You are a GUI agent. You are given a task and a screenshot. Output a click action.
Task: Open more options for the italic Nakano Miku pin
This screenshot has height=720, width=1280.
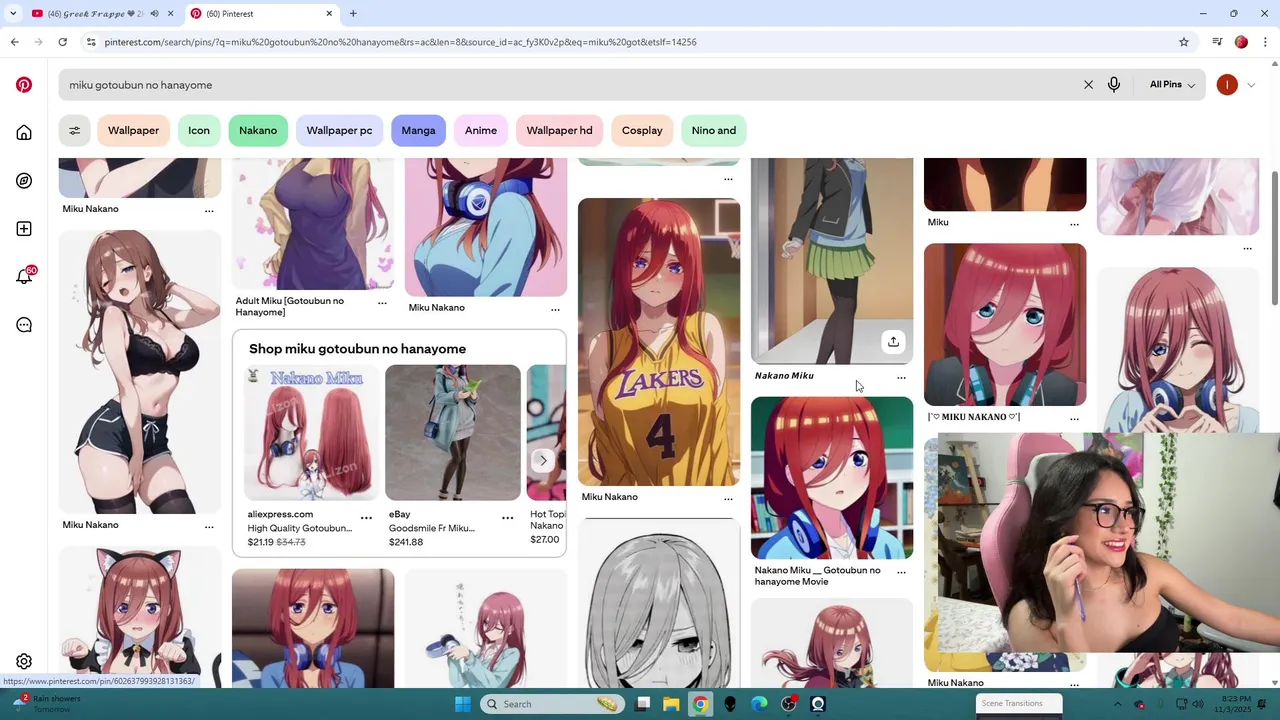click(x=901, y=378)
